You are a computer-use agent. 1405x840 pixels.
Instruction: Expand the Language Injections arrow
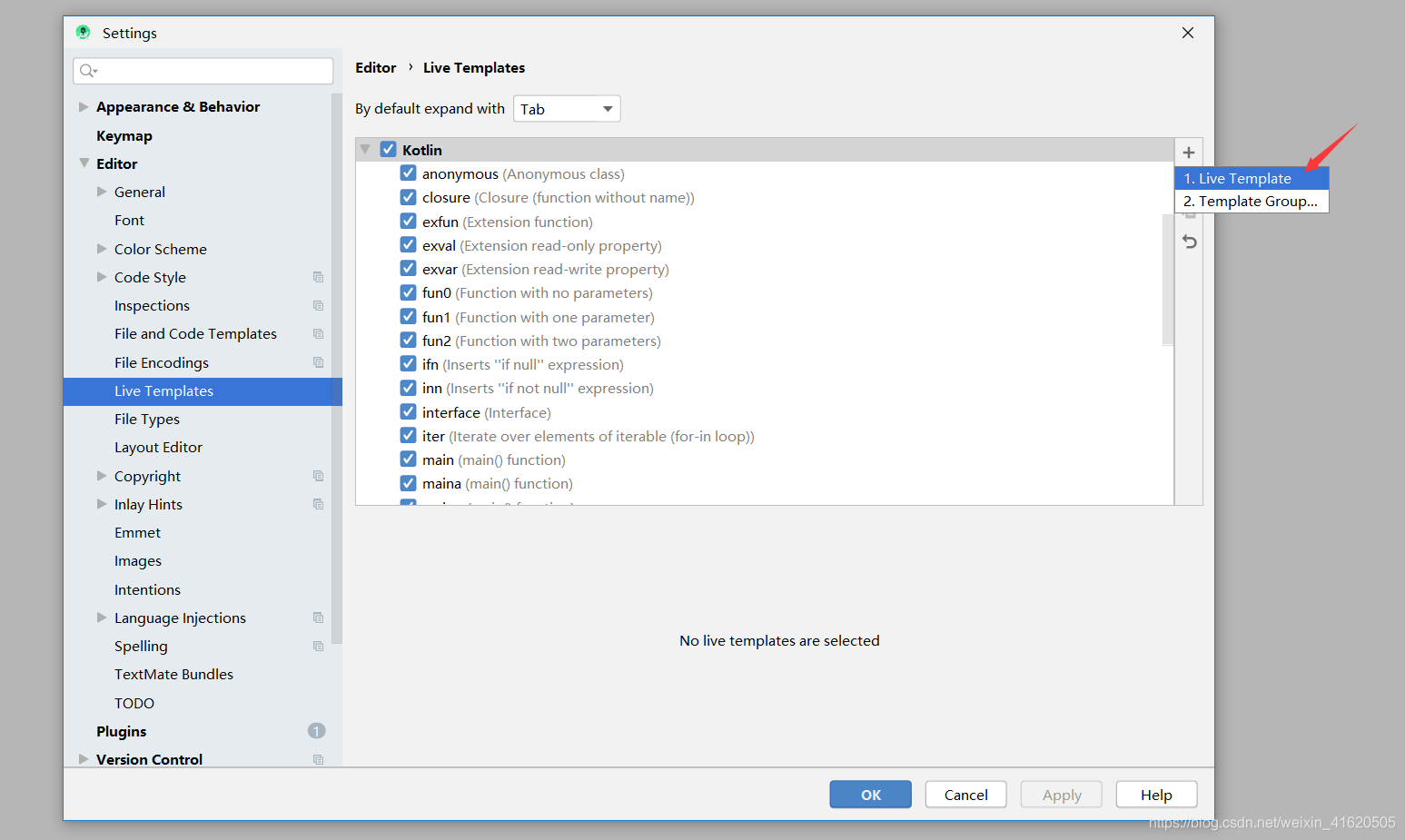[102, 618]
